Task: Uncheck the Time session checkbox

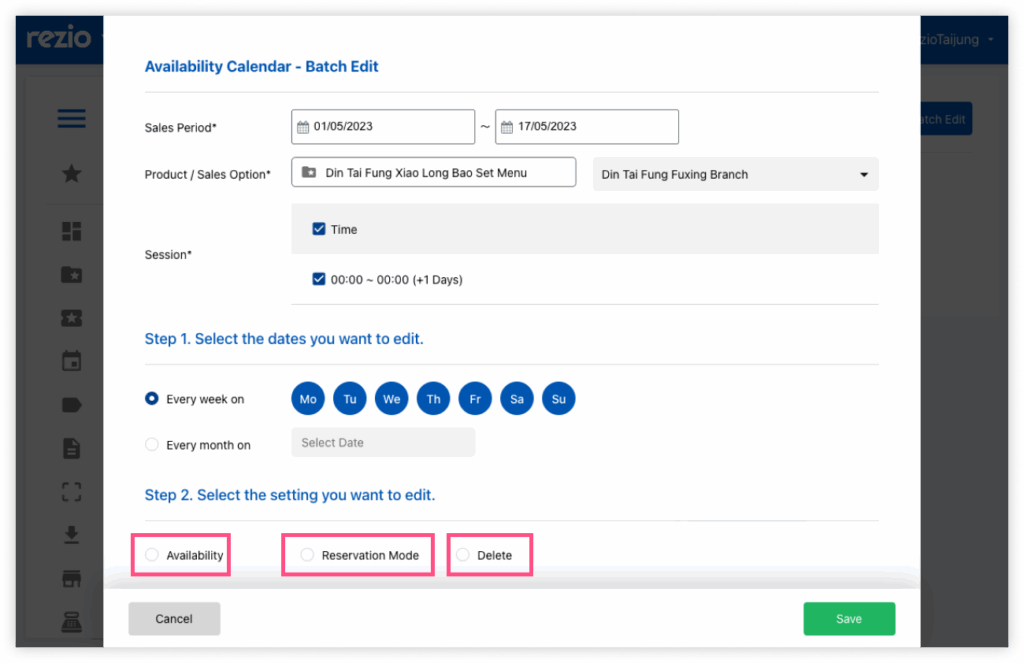Action: tap(319, 229)
